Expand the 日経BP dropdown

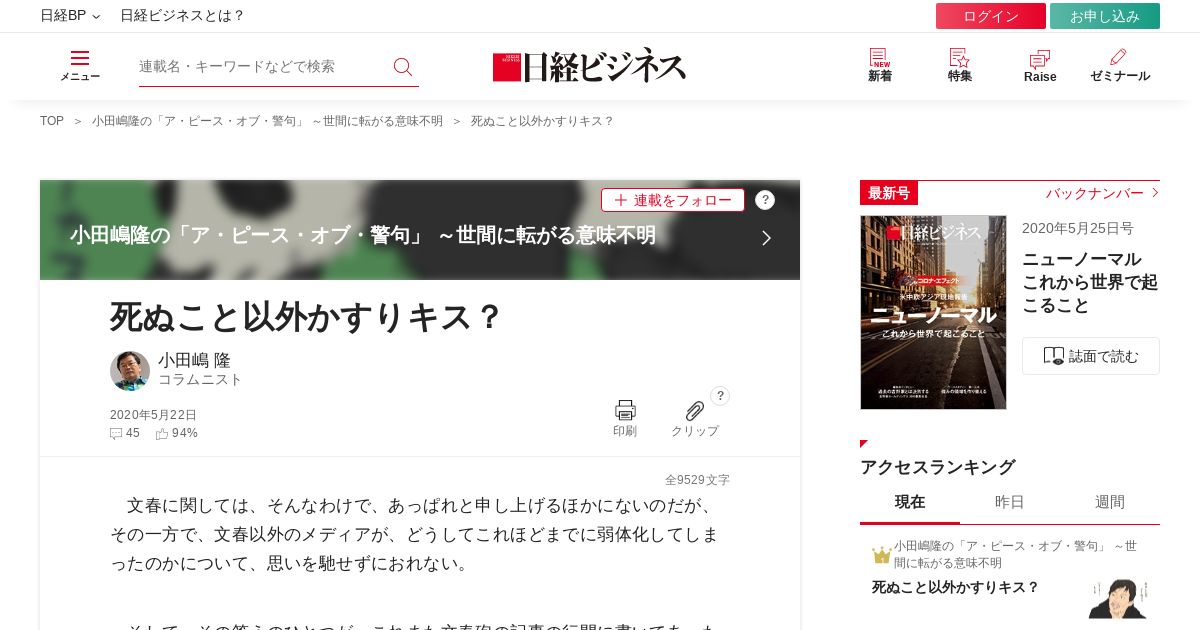click(x=70, y=16)
